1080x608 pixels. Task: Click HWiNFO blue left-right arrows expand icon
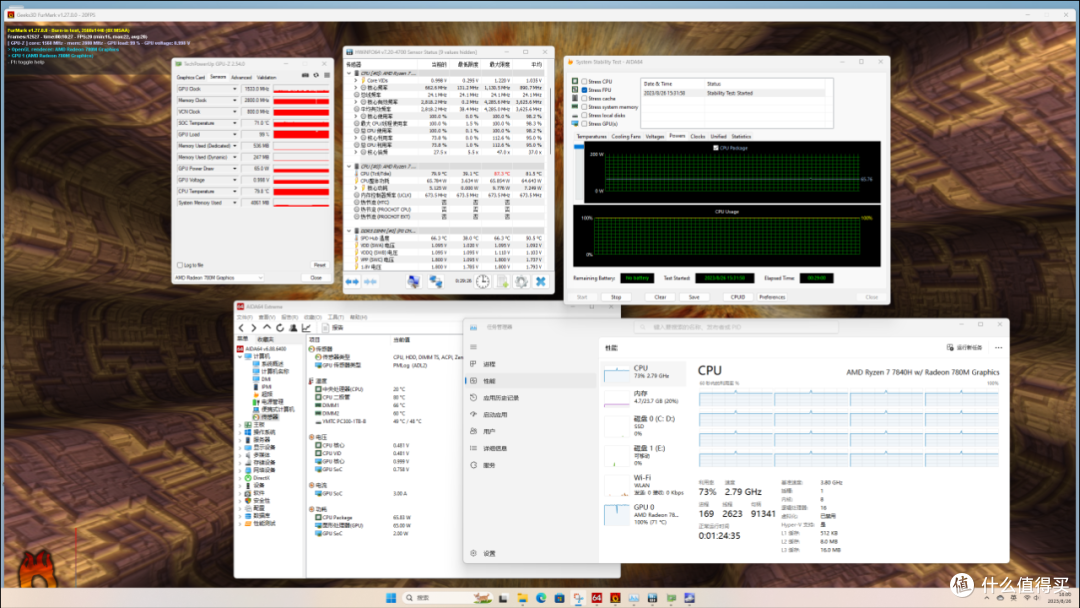pyautogui.click(x=352, y=282)
